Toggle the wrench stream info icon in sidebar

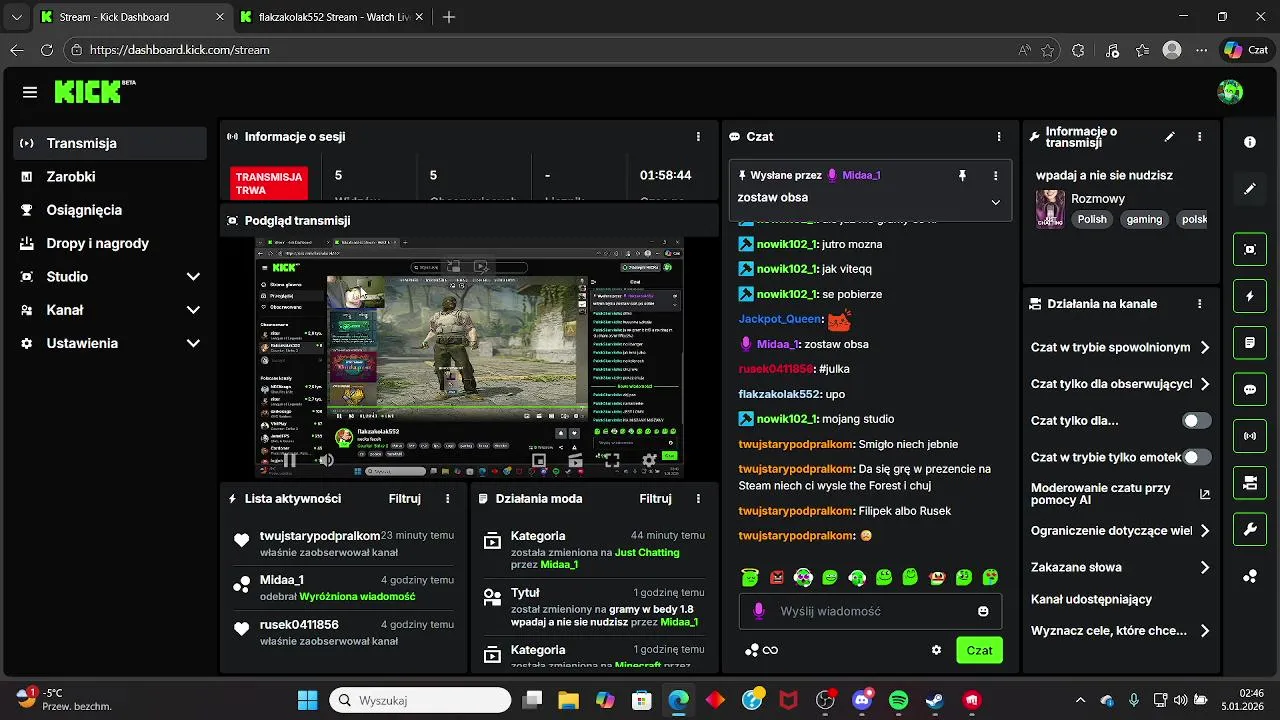[1250, 530]
